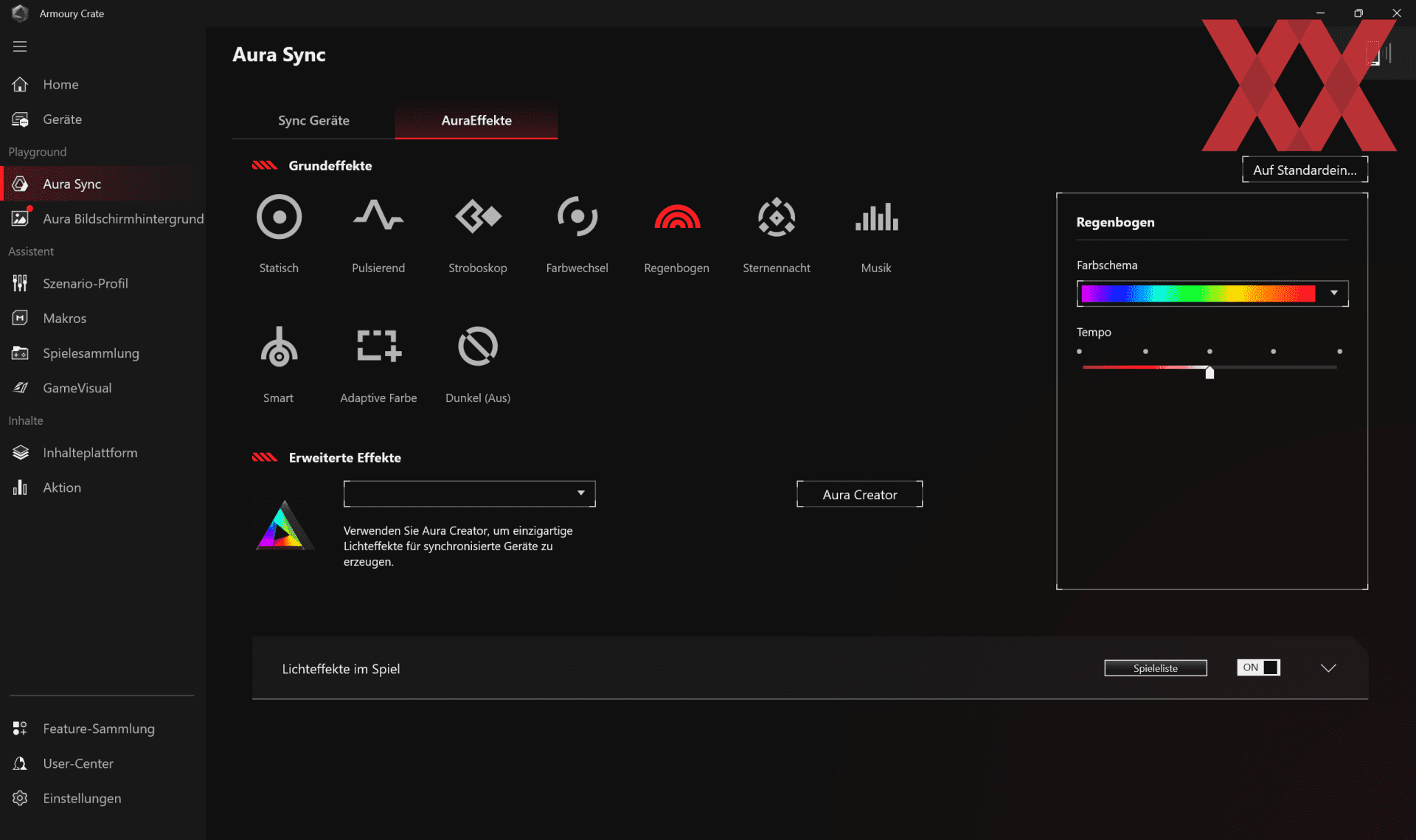Viewport: 1416px width, 840px height.
Task: Click the GameVisual icon
Action: pyautogui.click(x=20, y=388)
